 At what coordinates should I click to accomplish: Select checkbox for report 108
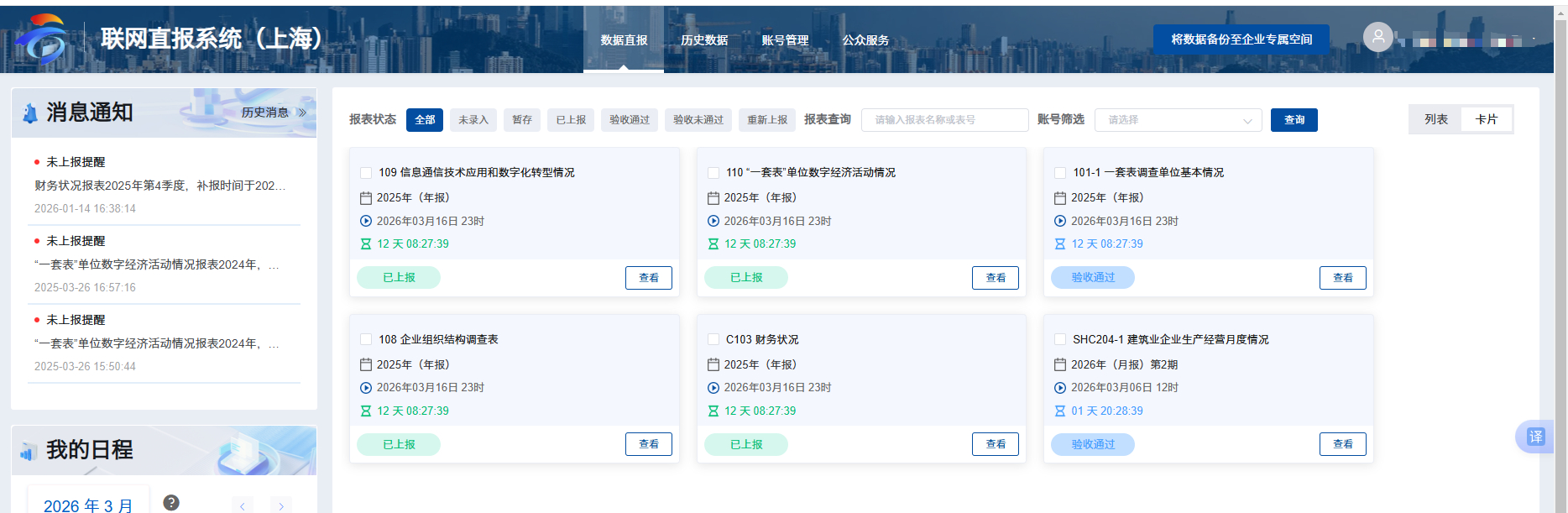pyautogui.click(x=366, y=339)
